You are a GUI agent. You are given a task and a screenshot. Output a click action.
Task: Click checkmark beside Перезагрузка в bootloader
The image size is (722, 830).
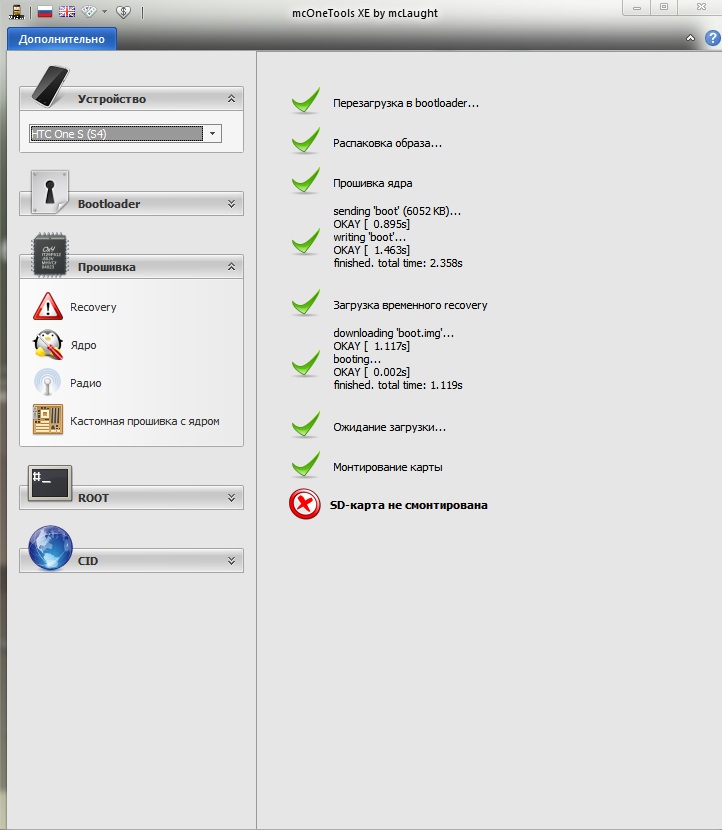306,100
